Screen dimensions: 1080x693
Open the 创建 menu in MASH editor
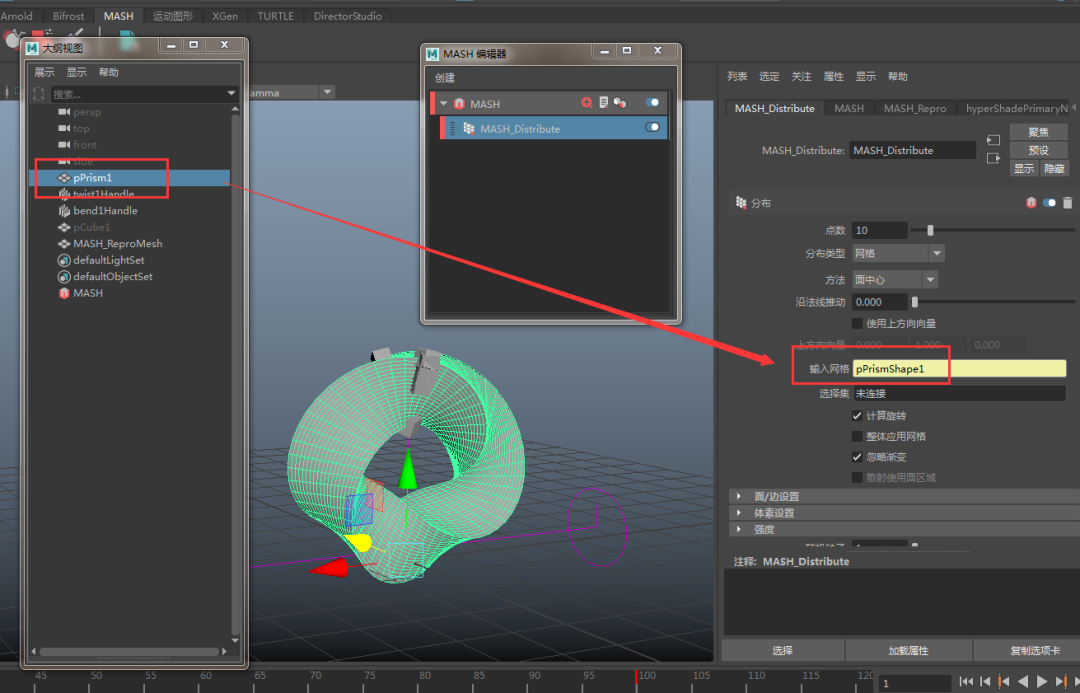pos(445,78)
